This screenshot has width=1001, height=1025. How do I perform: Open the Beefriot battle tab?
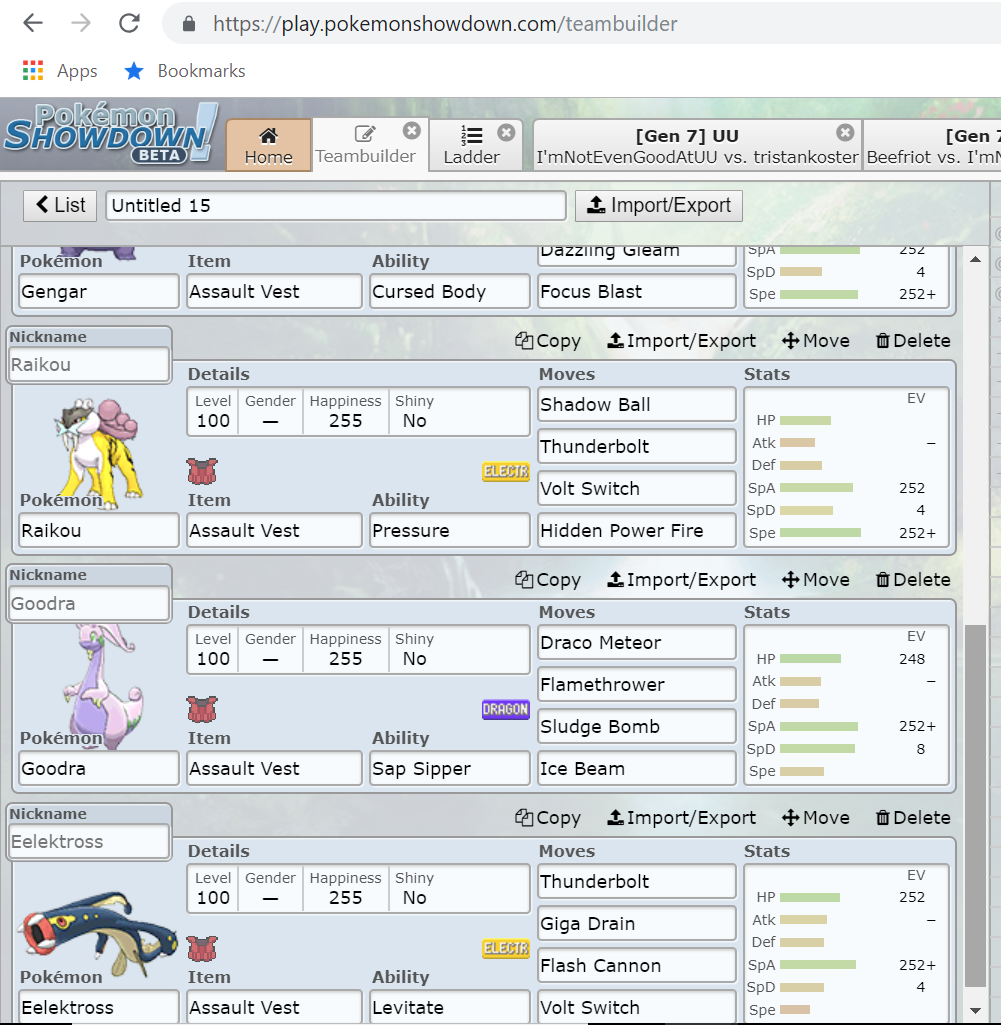click(933, 145)
